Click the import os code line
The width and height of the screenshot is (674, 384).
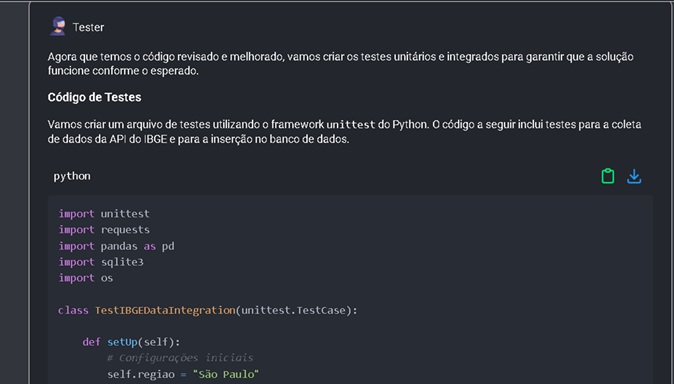[86, 278]
